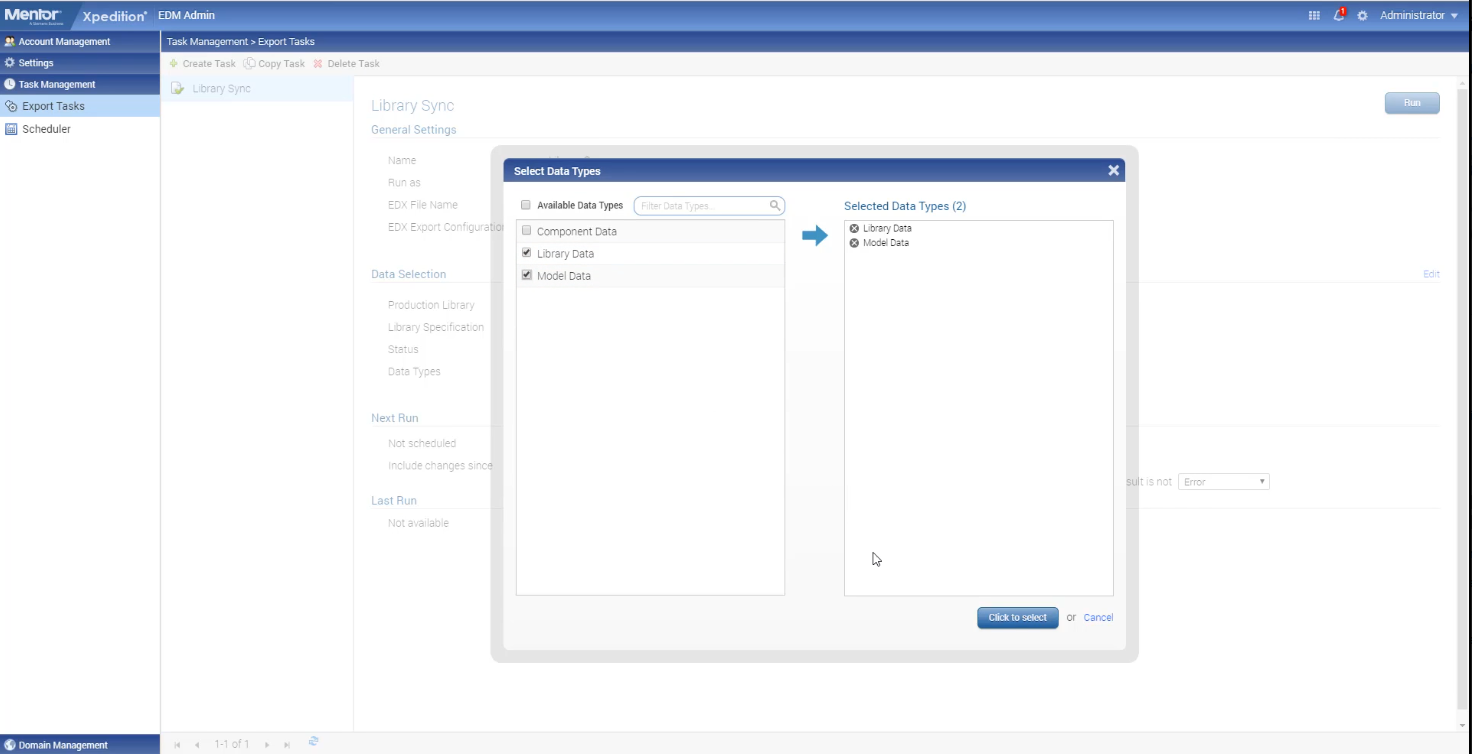The width and height of the screenshot is (1472, 754).
Task: Open the notifications bell icon
Action: coord(1339,15)
